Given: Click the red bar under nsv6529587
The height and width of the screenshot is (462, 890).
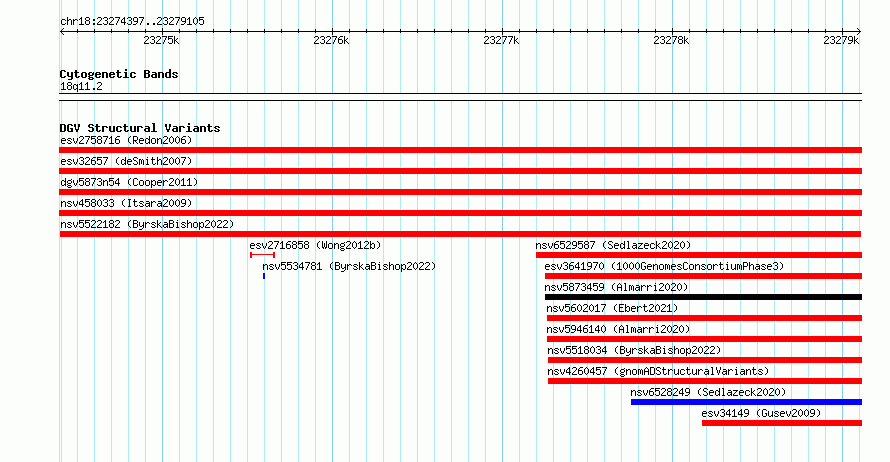Looking at the screenshot, I should [699, 255].
